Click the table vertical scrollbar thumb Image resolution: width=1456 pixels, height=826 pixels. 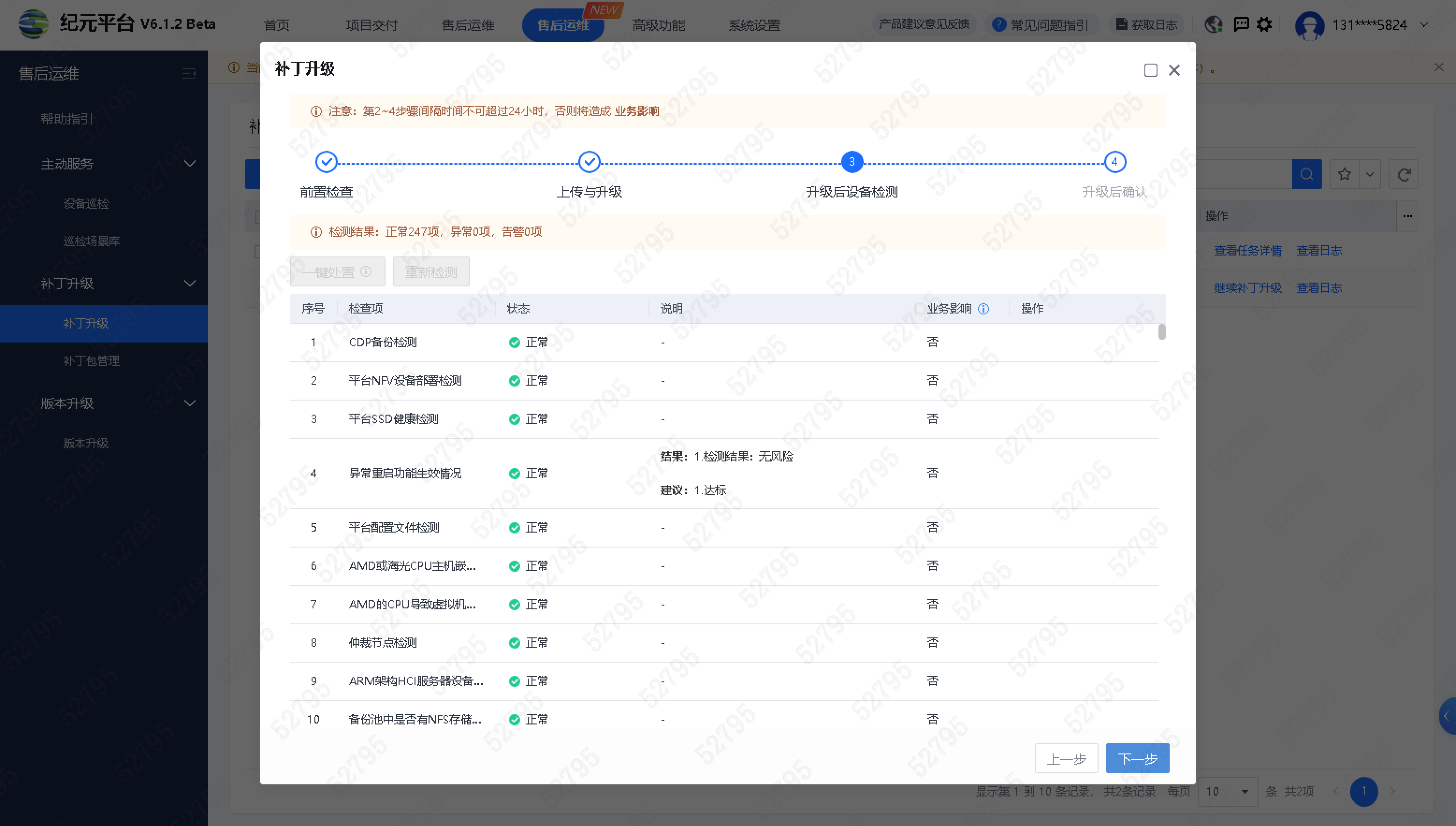[1162, 332]
